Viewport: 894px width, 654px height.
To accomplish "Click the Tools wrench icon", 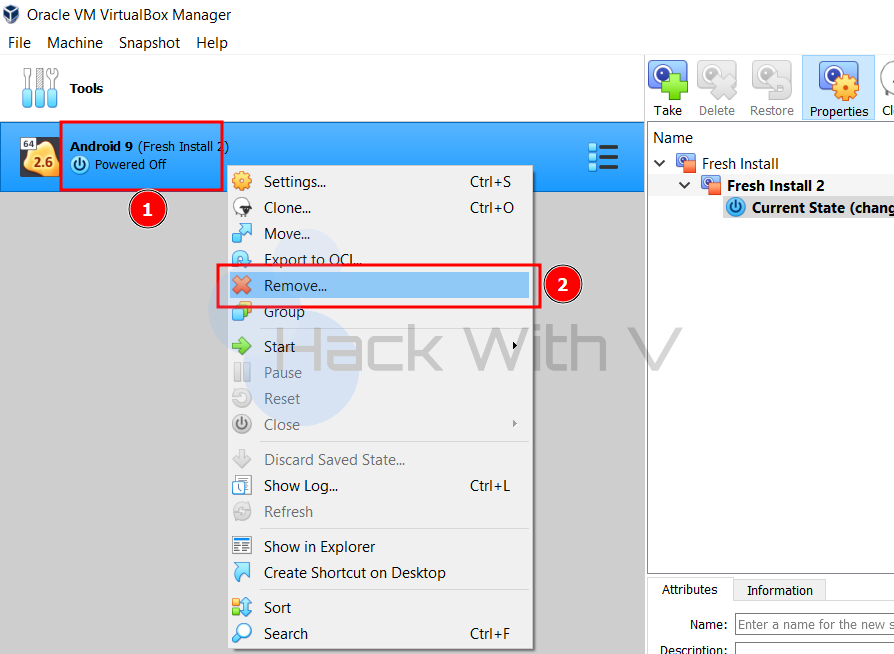I will (40, 88).
